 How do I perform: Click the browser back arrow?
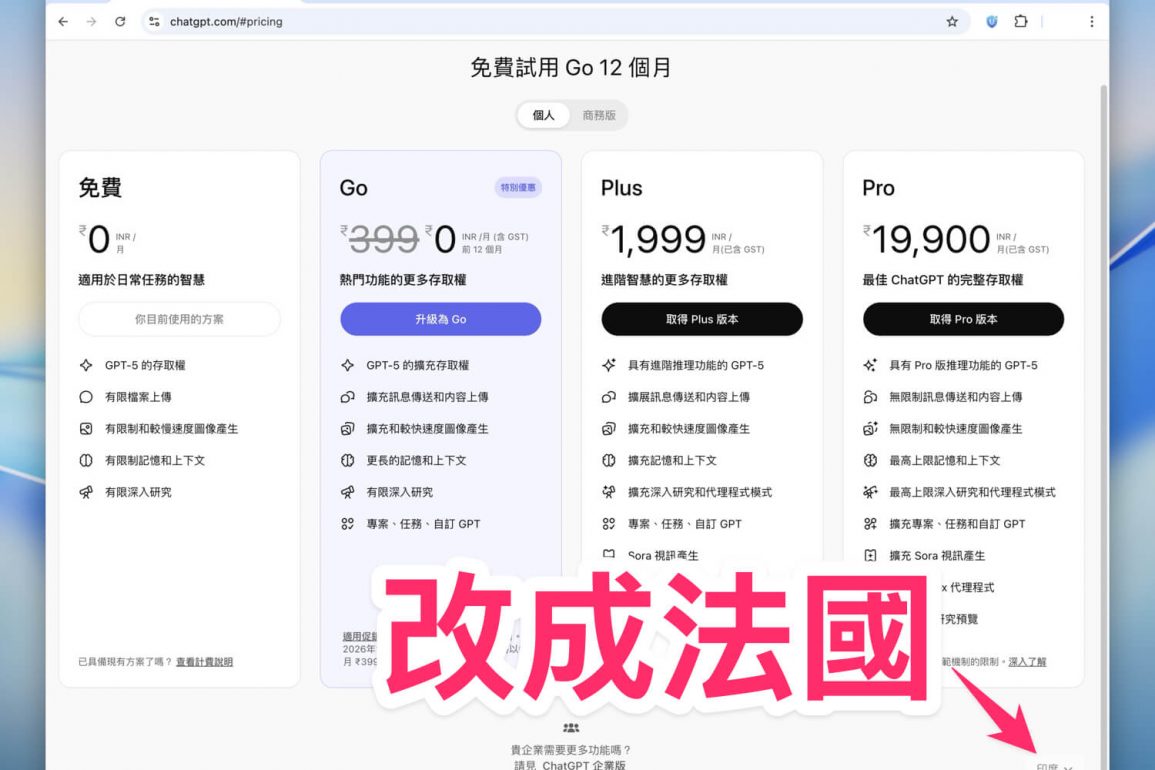[x=63, y=21]
